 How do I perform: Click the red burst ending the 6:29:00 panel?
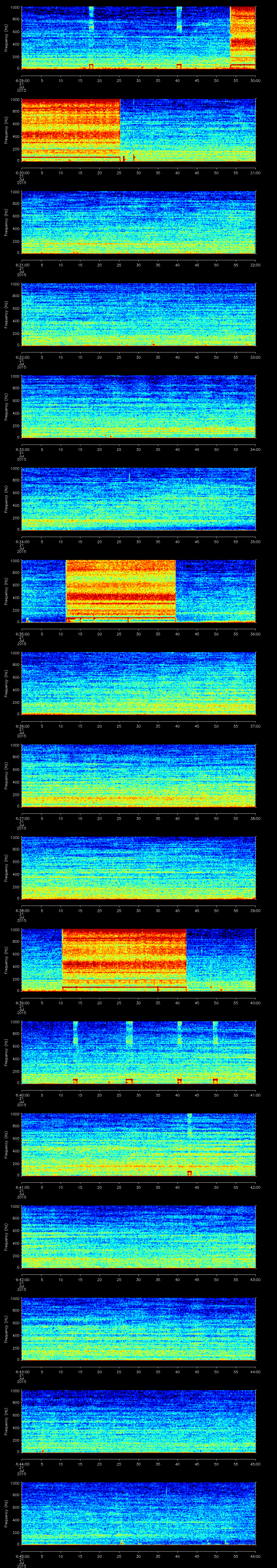[243, 38]
